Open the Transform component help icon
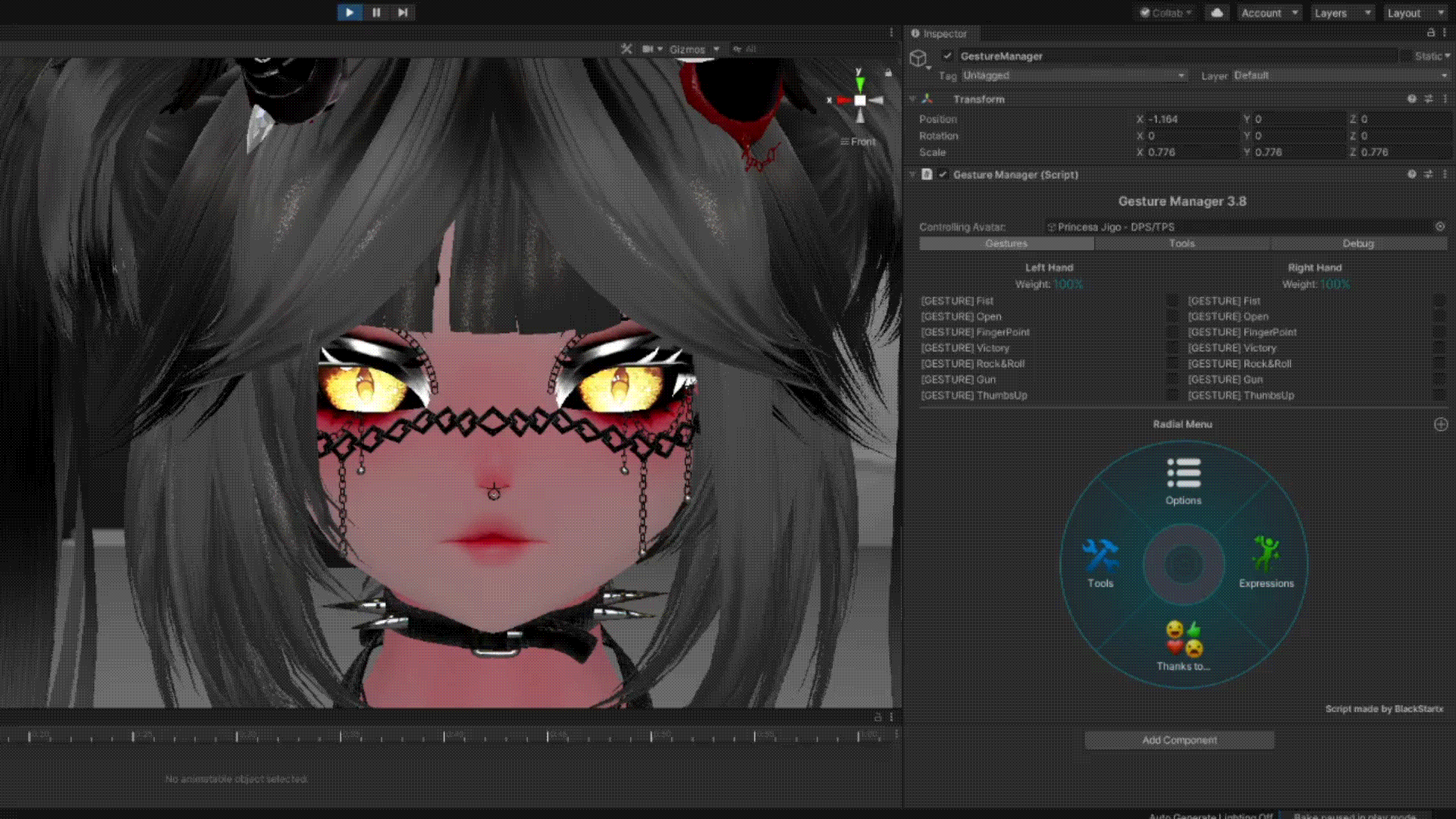 click(1412, 99)
